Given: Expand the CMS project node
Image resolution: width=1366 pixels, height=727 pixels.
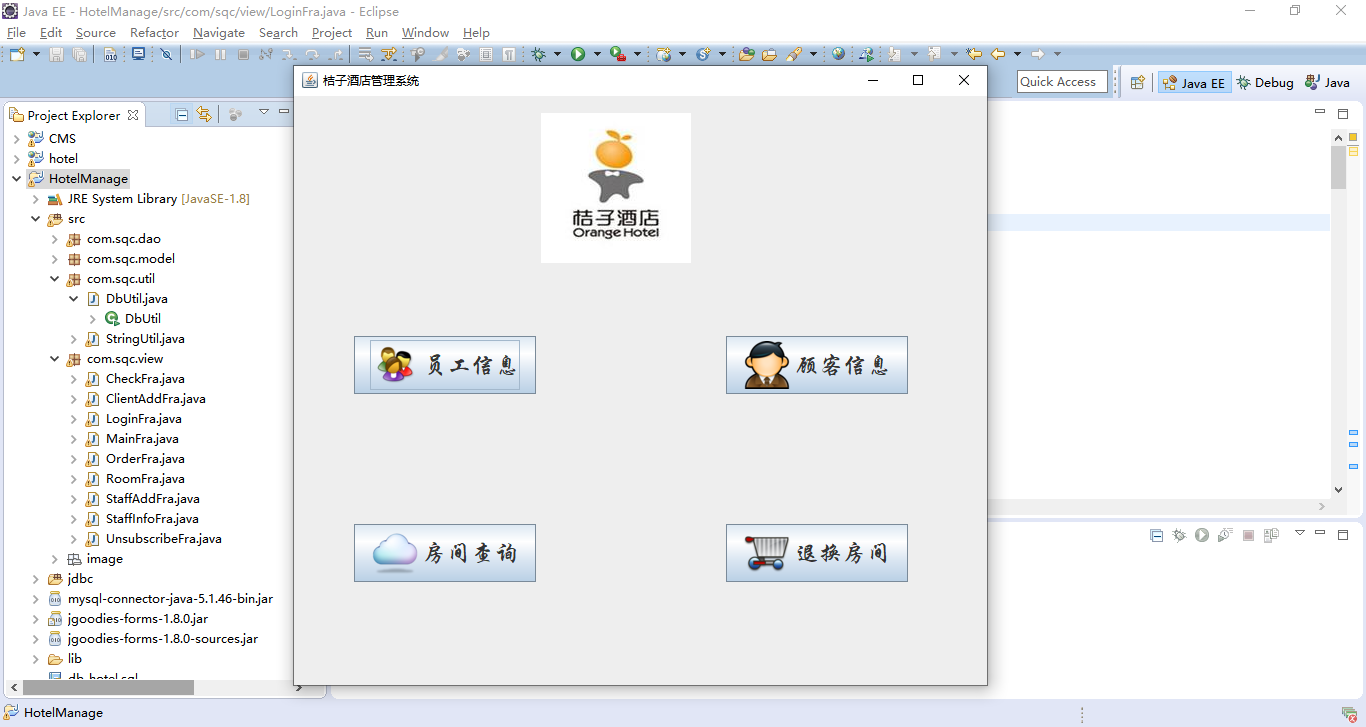Looking at the screenshot, I should pyautogui.click(x=17, y=139).
